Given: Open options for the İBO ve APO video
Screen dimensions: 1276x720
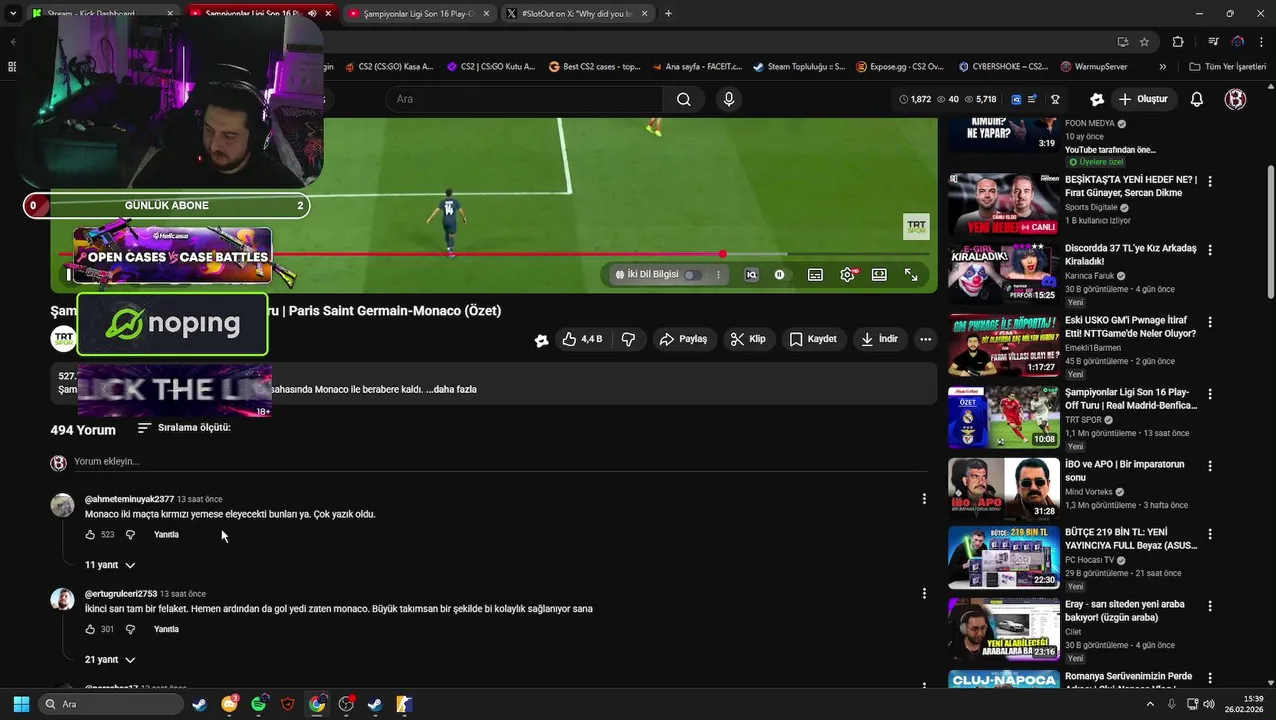Looking at the screenshot, I should [1210, 466].
